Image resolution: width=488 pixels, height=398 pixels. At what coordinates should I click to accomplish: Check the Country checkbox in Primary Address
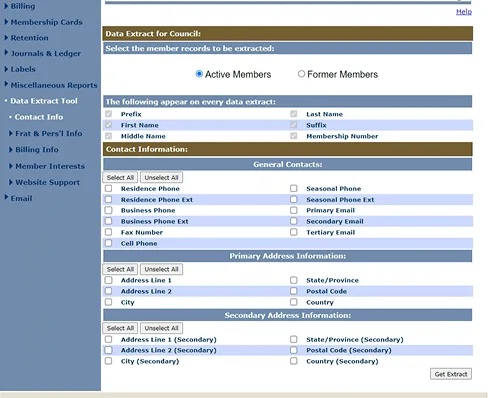pyautogui.click(x=293, y=302)
